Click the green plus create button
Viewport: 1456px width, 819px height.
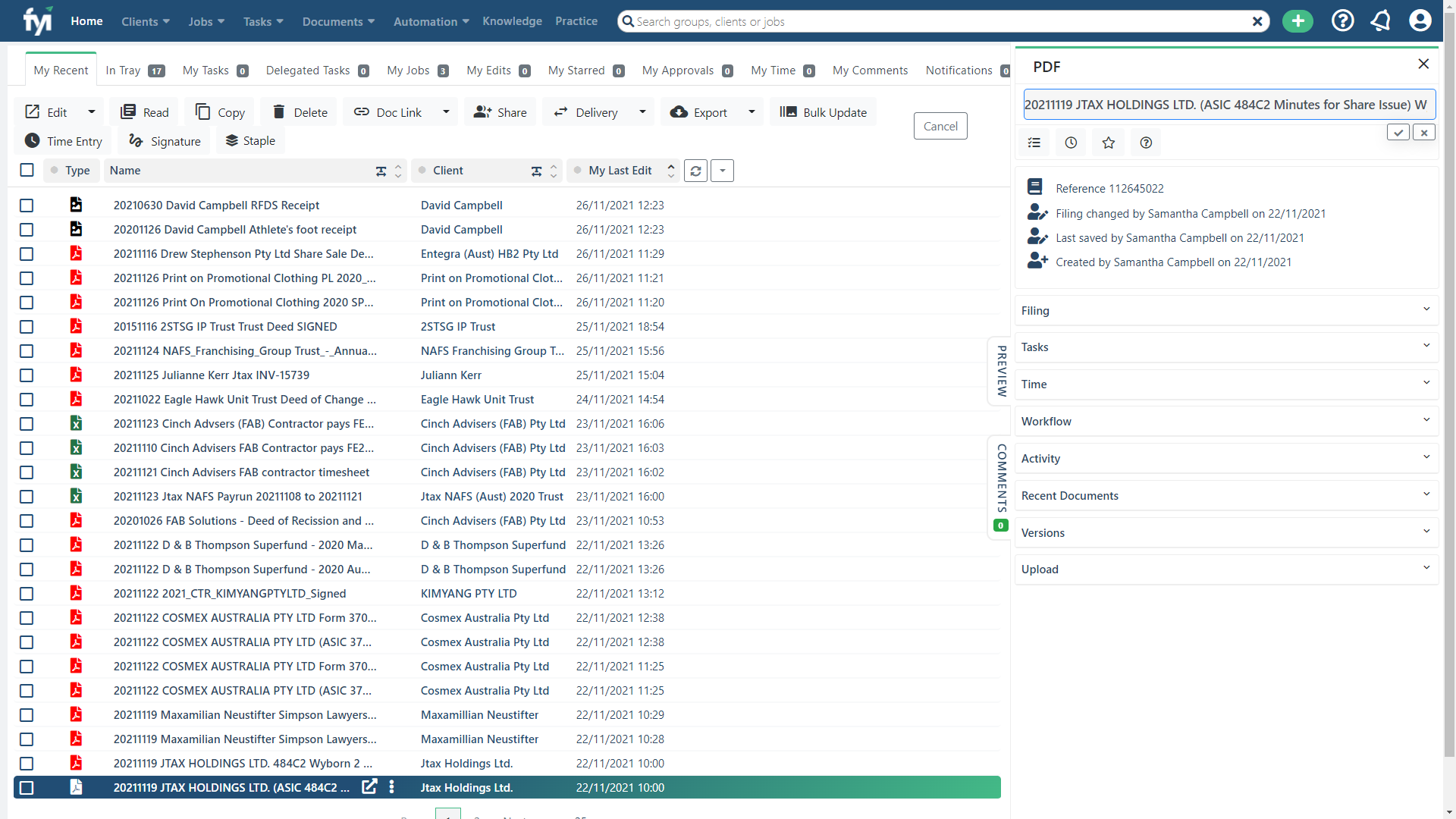click(x=1298, y=21)
